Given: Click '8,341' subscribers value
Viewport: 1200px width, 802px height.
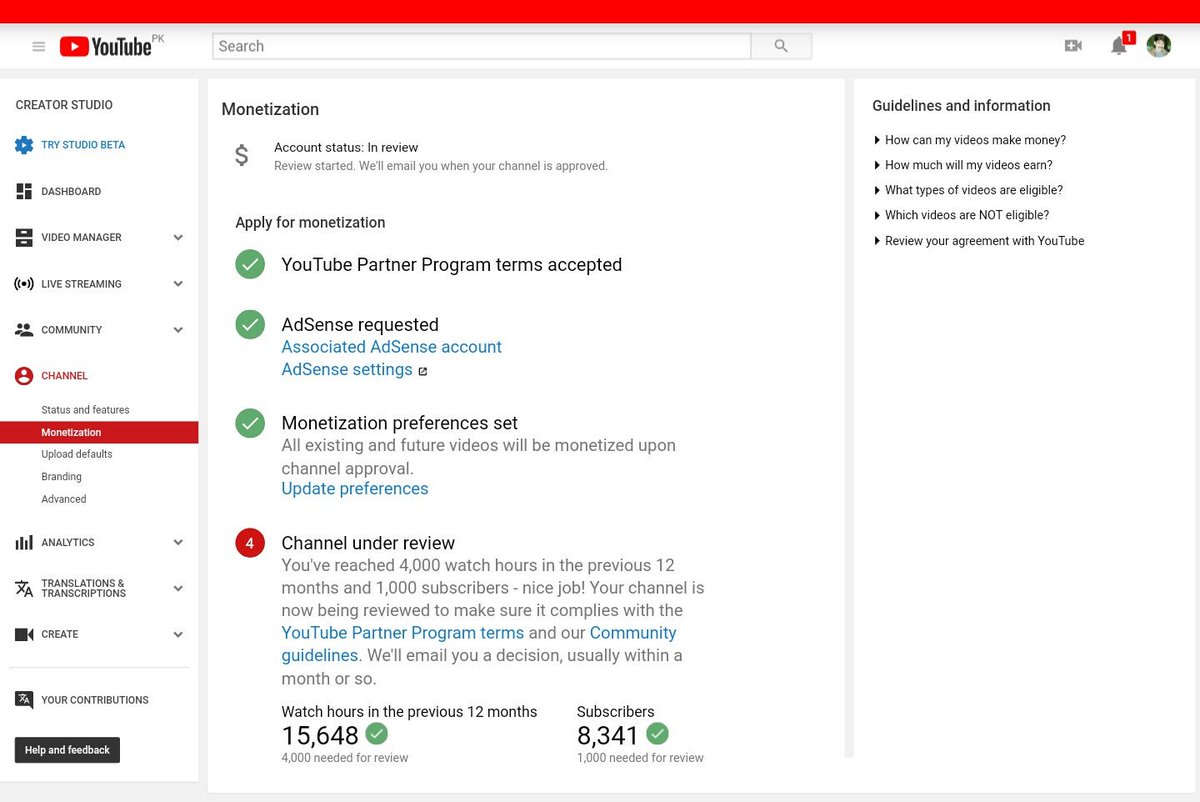Looking at the screenshot, I should 608,736.
